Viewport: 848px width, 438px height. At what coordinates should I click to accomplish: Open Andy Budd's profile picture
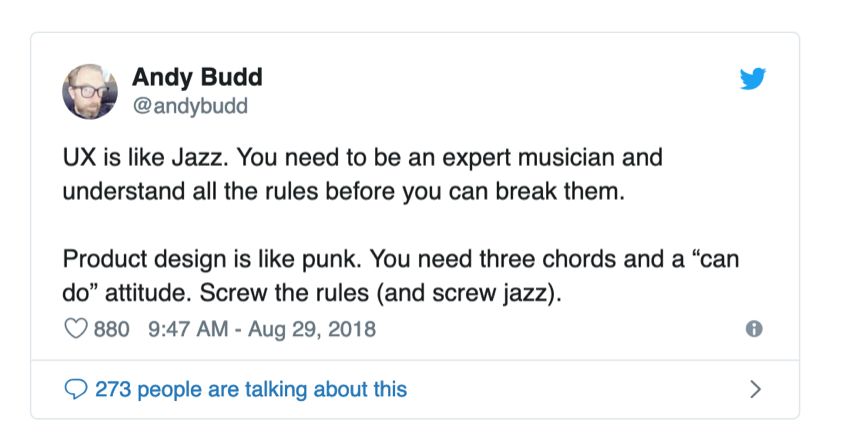tap(90, 91)
